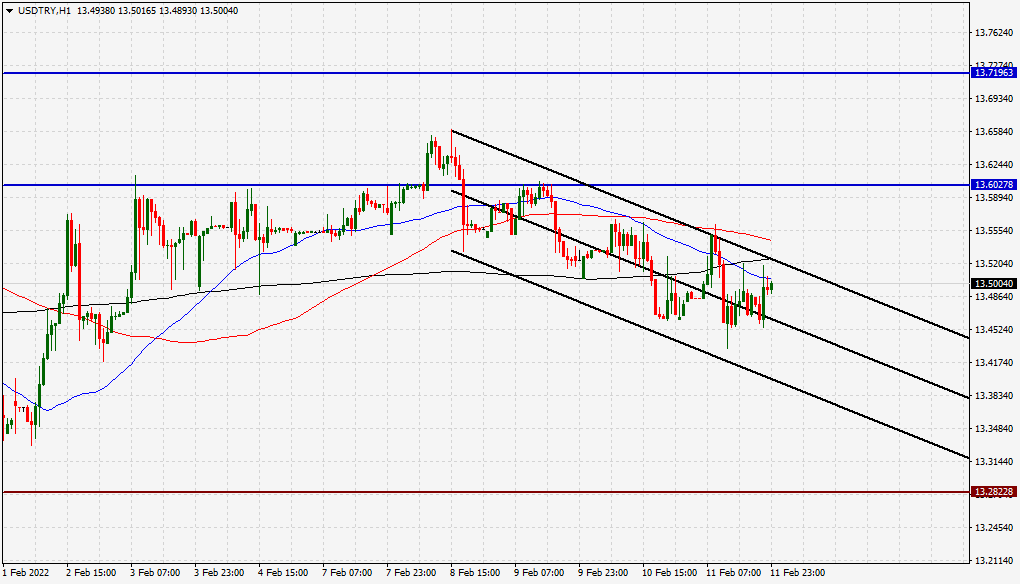The width and height of the screenshot is (1020, 584).
Task: Click the 4 Feb 15:00 time label
Action: tap(283, 572)
